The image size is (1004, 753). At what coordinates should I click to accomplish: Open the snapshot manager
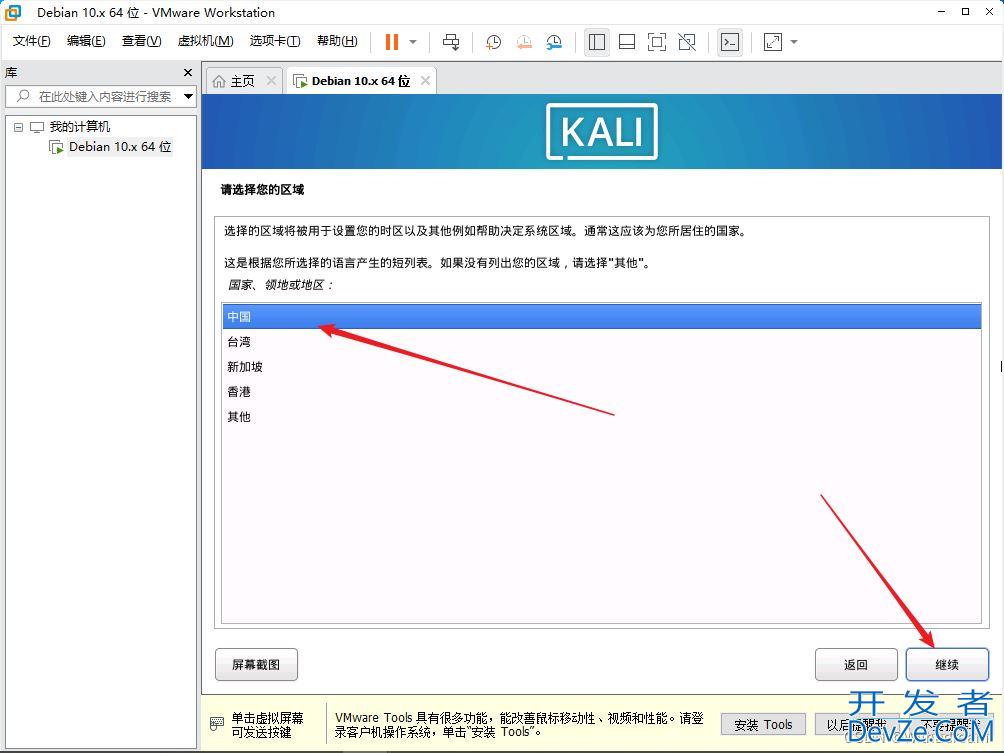point(554,42)
